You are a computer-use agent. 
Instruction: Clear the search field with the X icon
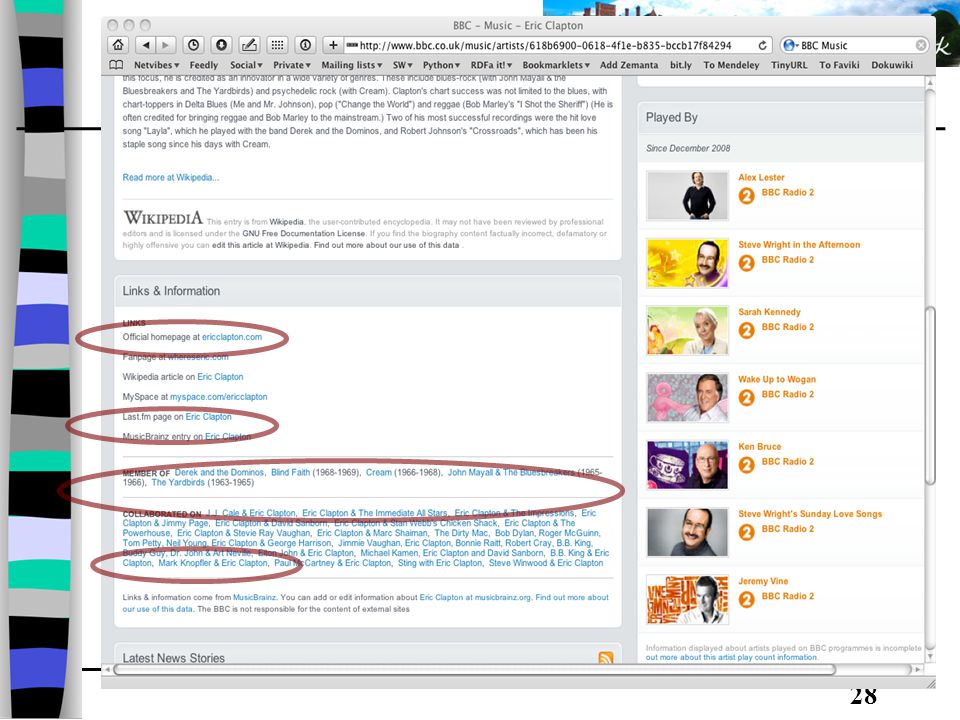point(921,45)
